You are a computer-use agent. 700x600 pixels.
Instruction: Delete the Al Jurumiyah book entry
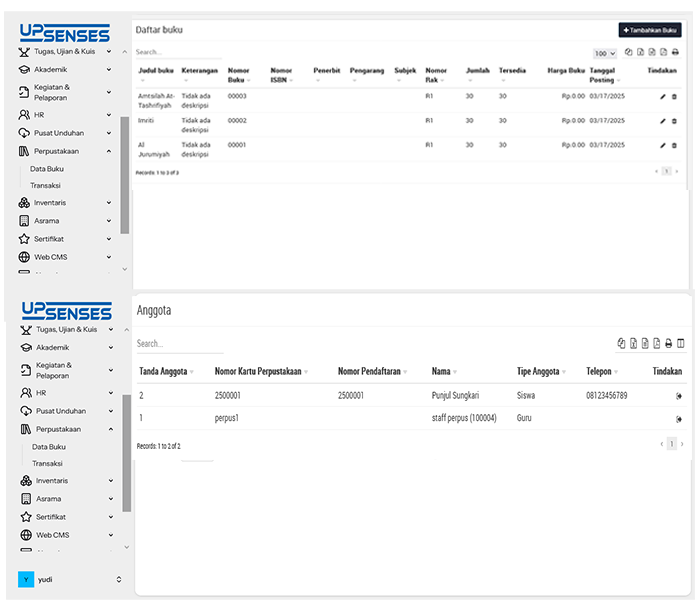click(x=675, y=145)
